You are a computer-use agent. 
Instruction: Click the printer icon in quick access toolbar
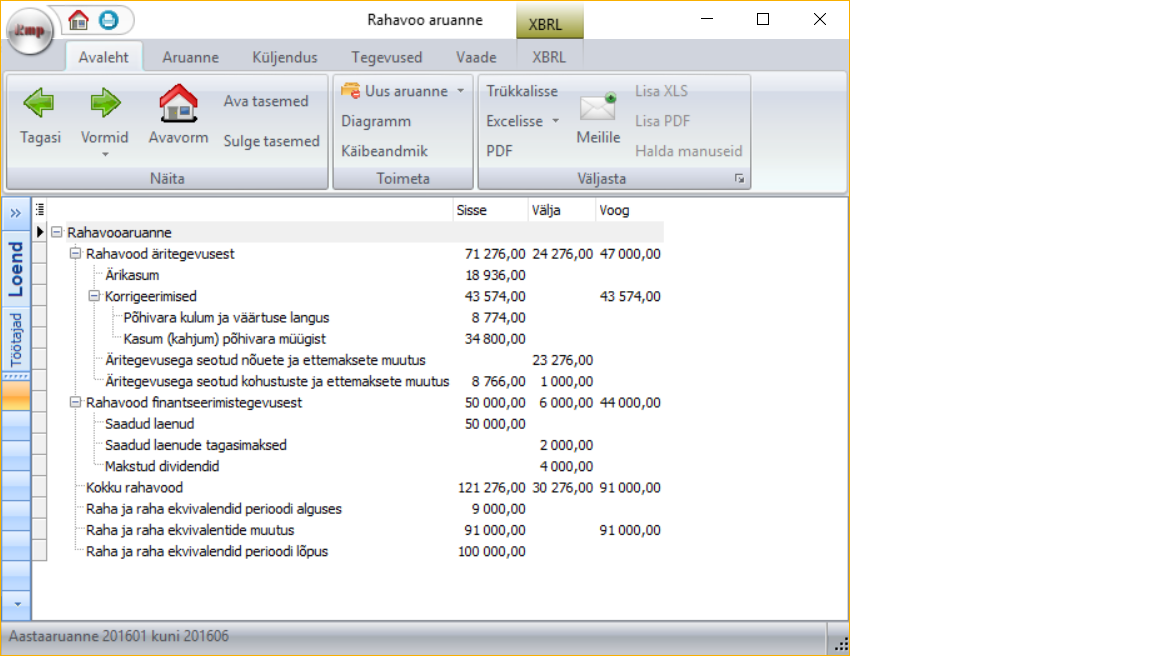108,19
